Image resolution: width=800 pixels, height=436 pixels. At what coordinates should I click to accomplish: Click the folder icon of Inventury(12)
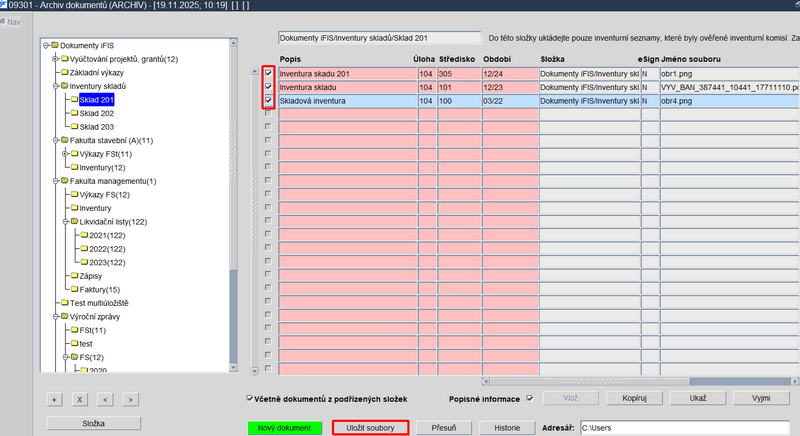click(x=74, y=167)
